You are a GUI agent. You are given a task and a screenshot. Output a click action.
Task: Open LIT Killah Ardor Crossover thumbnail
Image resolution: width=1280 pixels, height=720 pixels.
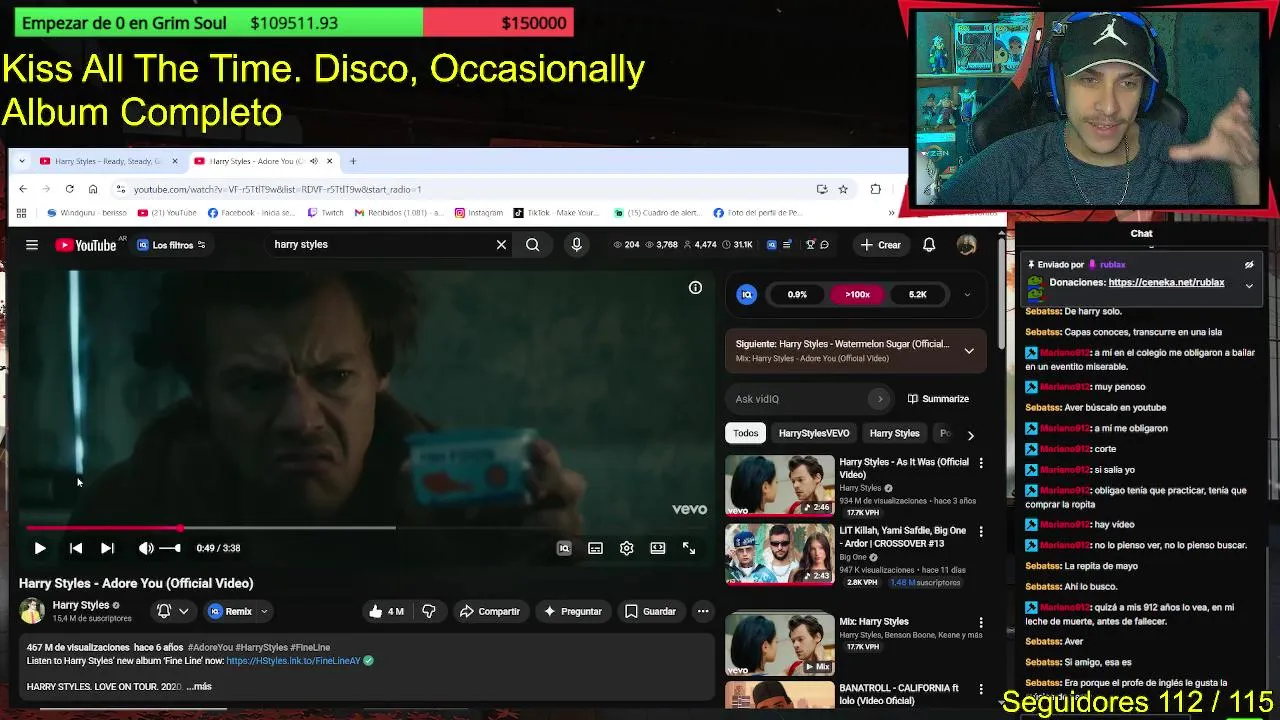(779, 553)
